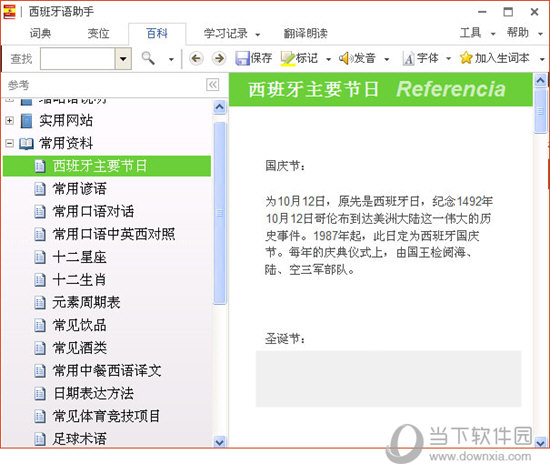Screen dimensions: 550x464
Task: Switch to the 词典 tab
Action: (x=40, y=34)
